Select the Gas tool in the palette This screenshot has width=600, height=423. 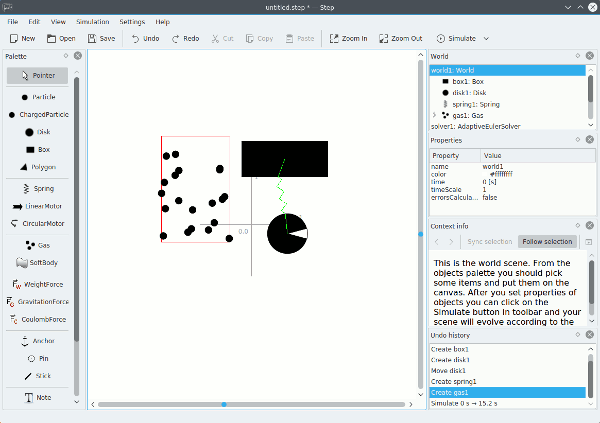(x=37, y=244)
